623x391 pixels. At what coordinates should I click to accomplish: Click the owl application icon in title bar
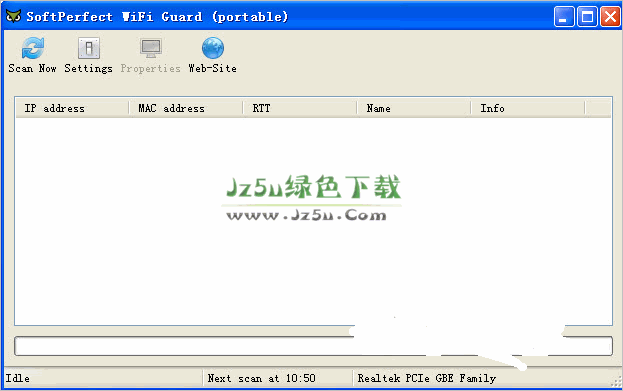[13, 16]
